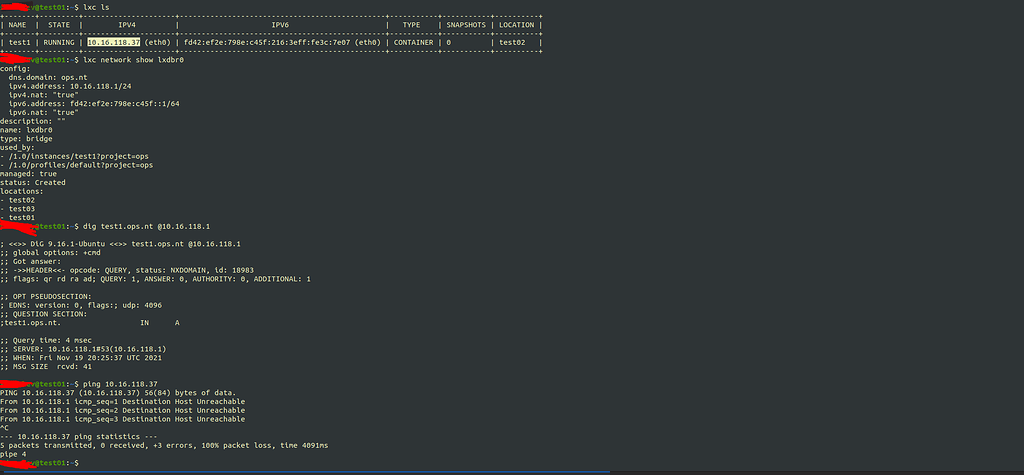The height and width of the screenshot is (475, 1024).
Task: Click the 'lxc network show lxdbr0' command
Action: click(x=135, y=59)
